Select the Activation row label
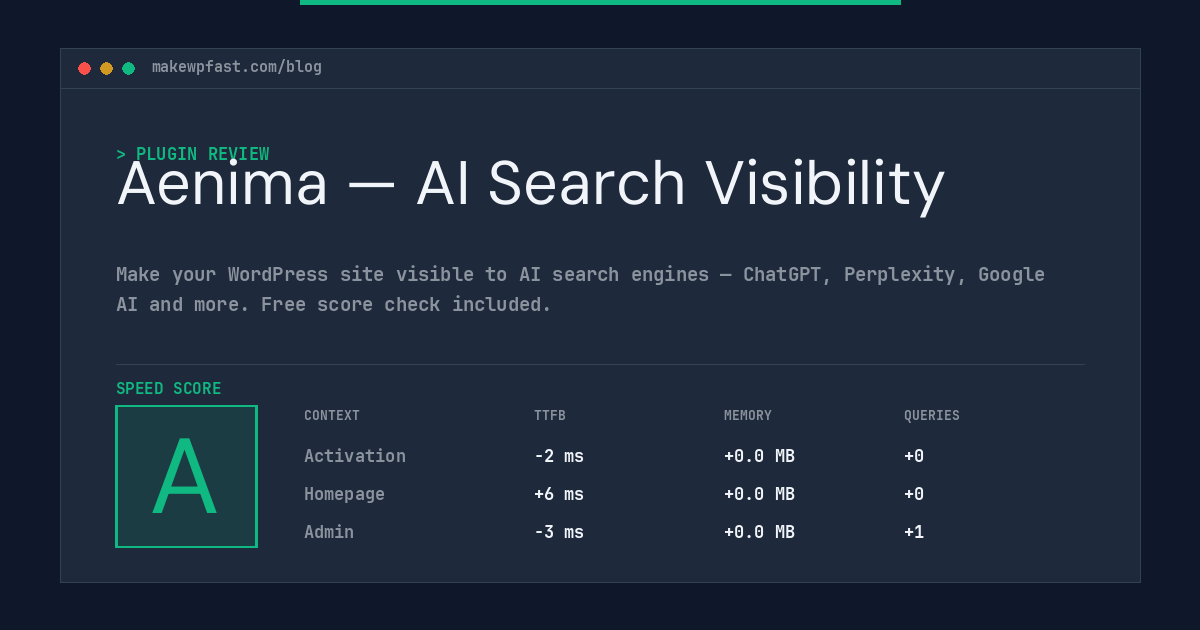This screenshot has height=630, width=1200. [355, 456]
